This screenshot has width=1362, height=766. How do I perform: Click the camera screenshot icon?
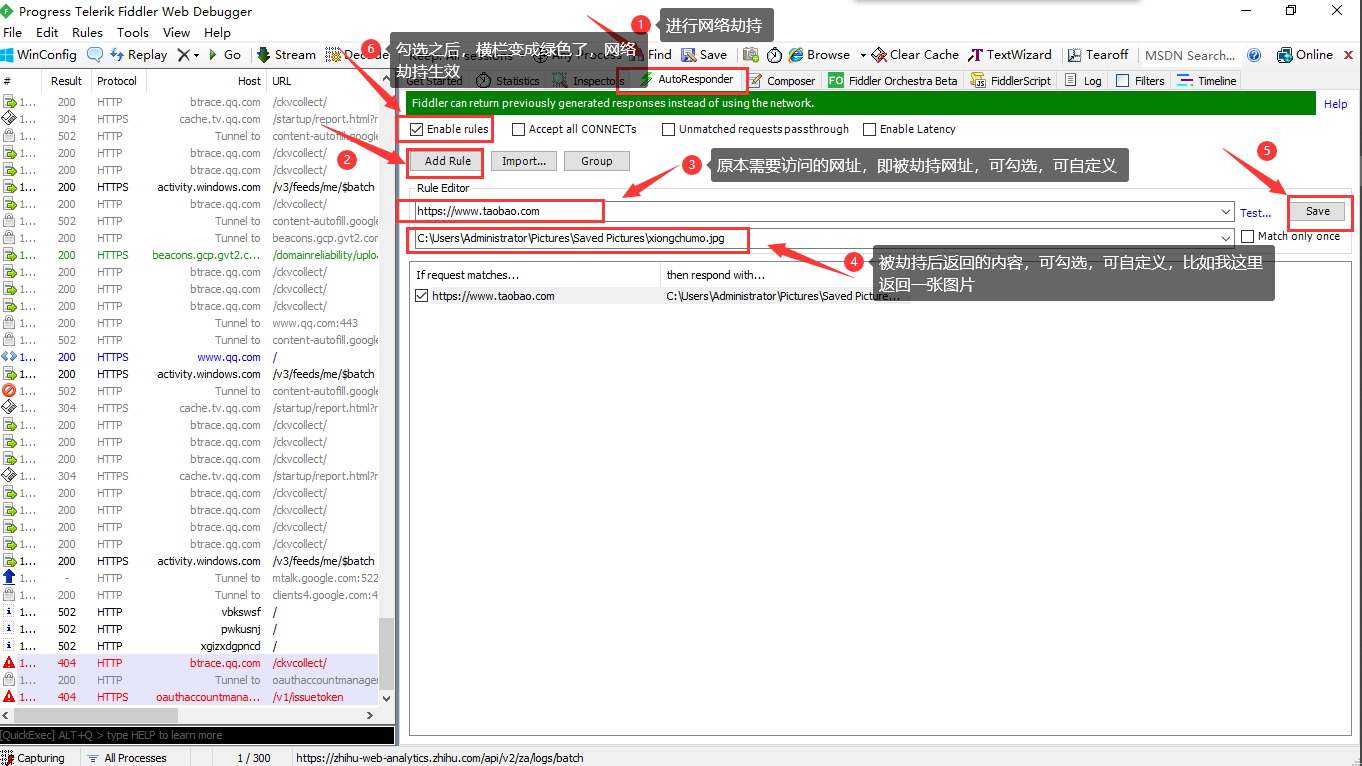click(x=751, y=55)
